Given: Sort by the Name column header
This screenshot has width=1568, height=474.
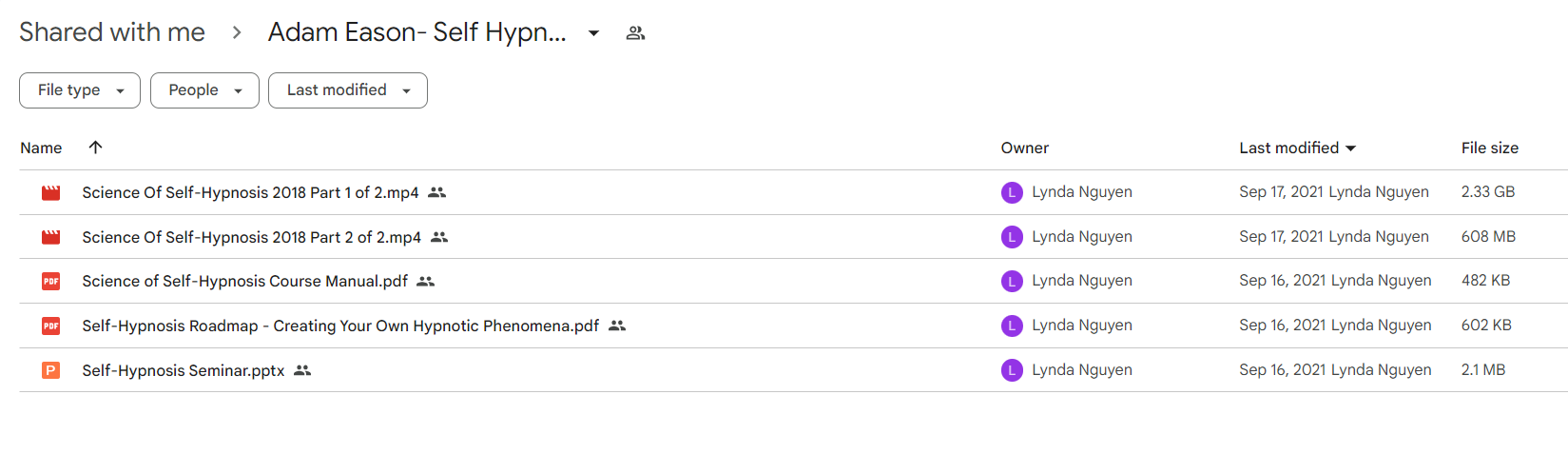Looking at the screenshot, I should tap(41, 148).
